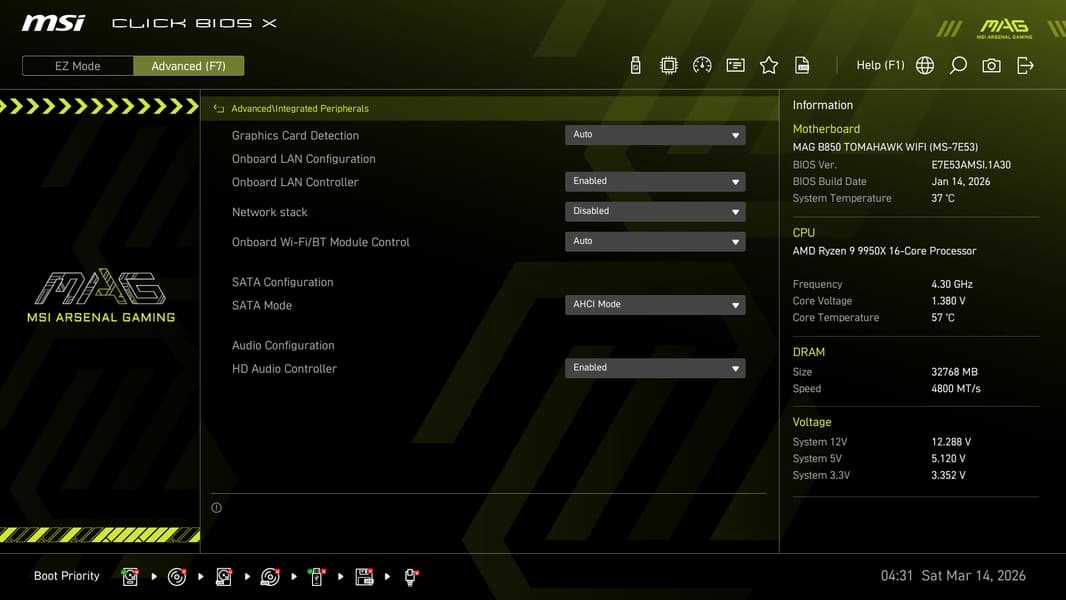Image resolution: width=1066 pixels, height=600 pixels.
Task: Select the first hard disk boot device icon
Action: 130,577
